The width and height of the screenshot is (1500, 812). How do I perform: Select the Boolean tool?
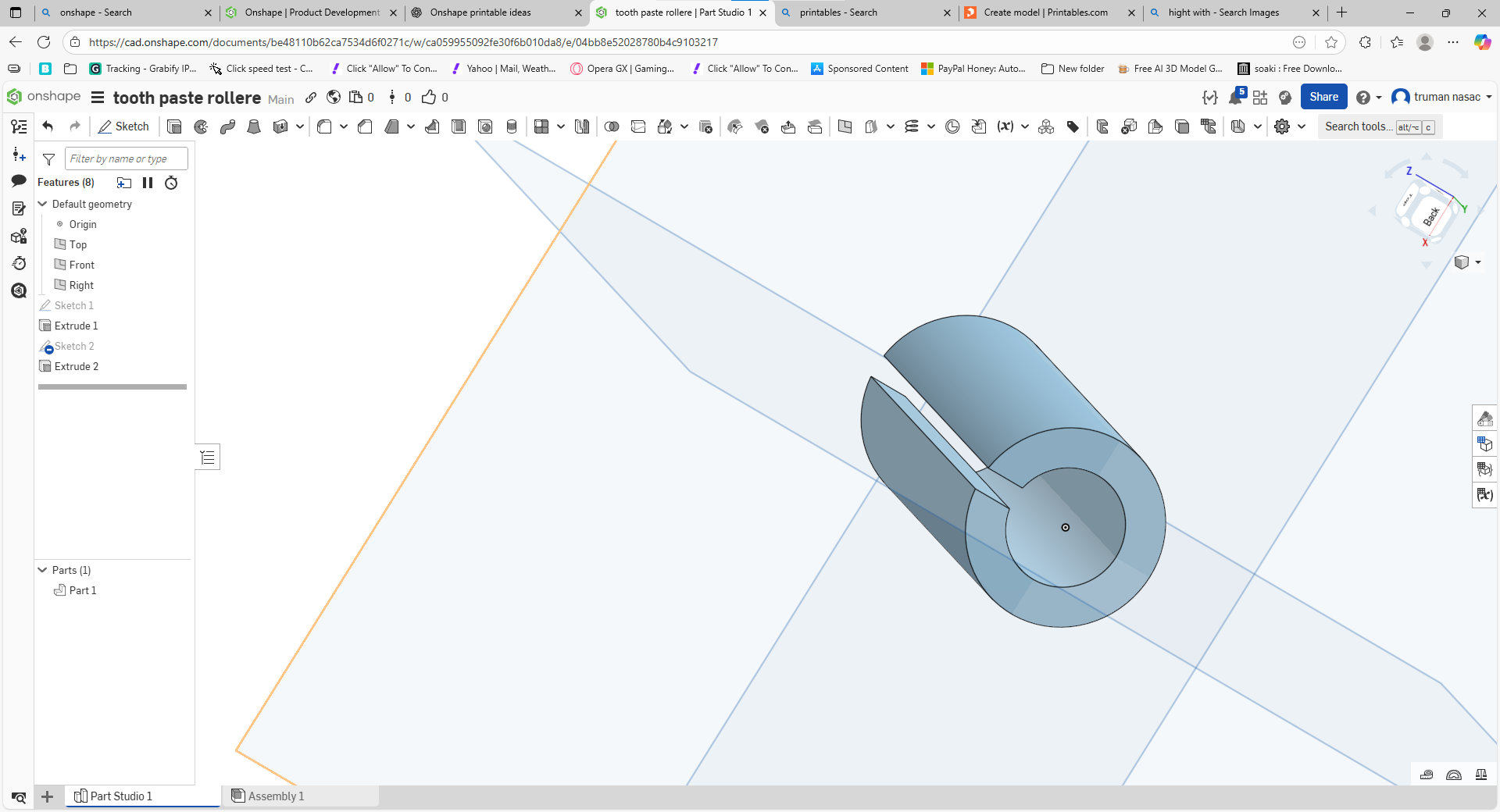[612, 126]
